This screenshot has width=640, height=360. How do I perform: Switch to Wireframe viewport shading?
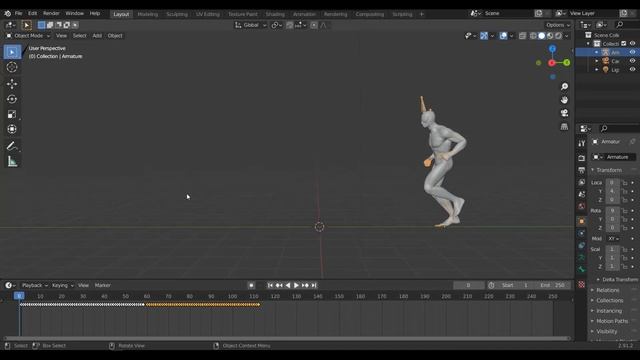click(x=533, y=36)
